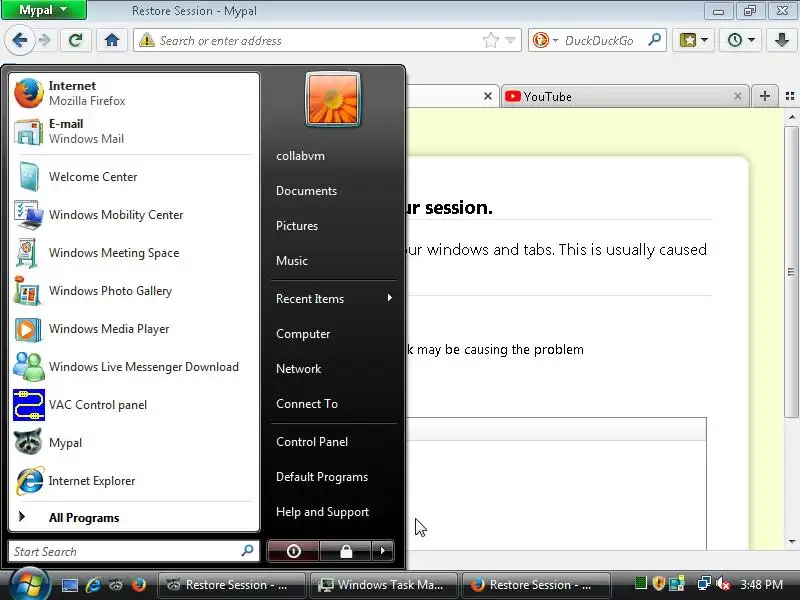Switch to Mypal Restore Session taskbar button
This screenshot has width=800, height=600.
pyautogui.click(x=232, y=585)
